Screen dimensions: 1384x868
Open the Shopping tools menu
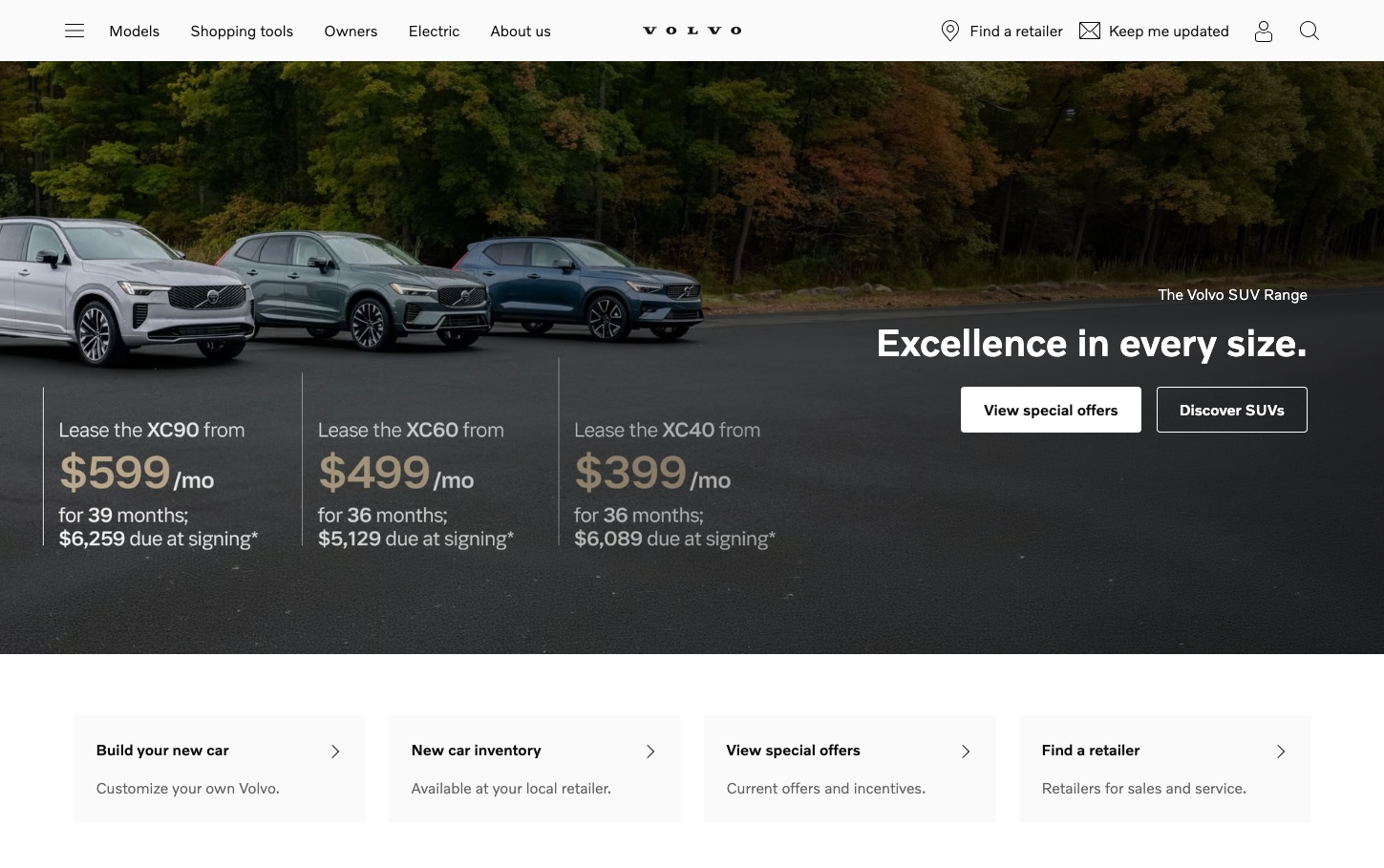tap(242, 32)
